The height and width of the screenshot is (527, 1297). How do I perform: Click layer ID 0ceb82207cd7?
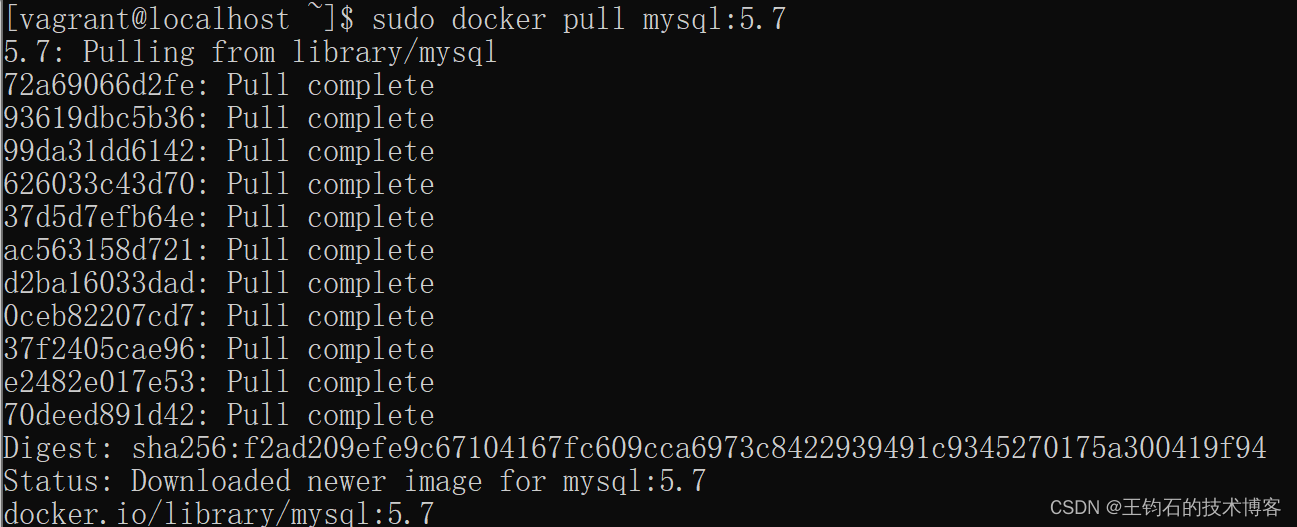104,316
